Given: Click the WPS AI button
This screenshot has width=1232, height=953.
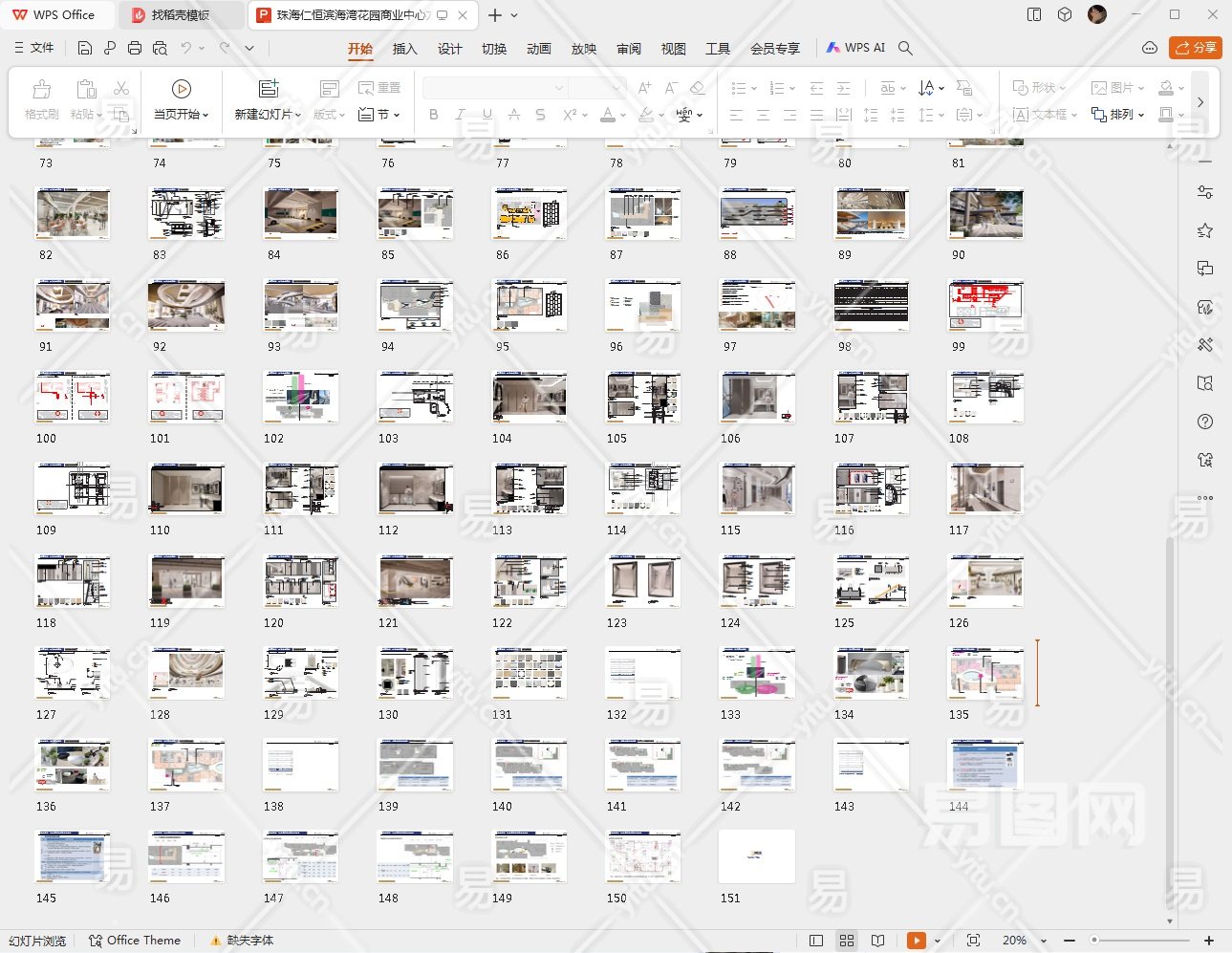Looking at the screenshot, I should (x=855, y=48).
